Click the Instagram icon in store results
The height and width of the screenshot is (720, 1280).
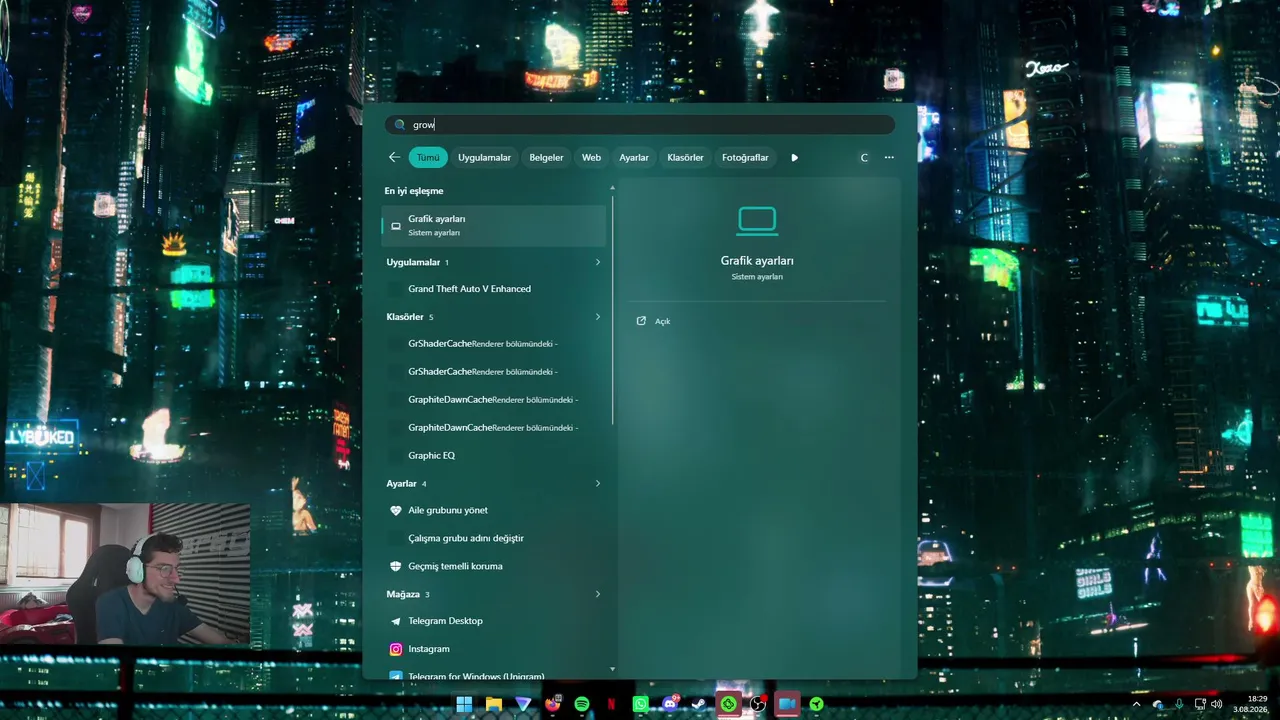click(396, 649)
